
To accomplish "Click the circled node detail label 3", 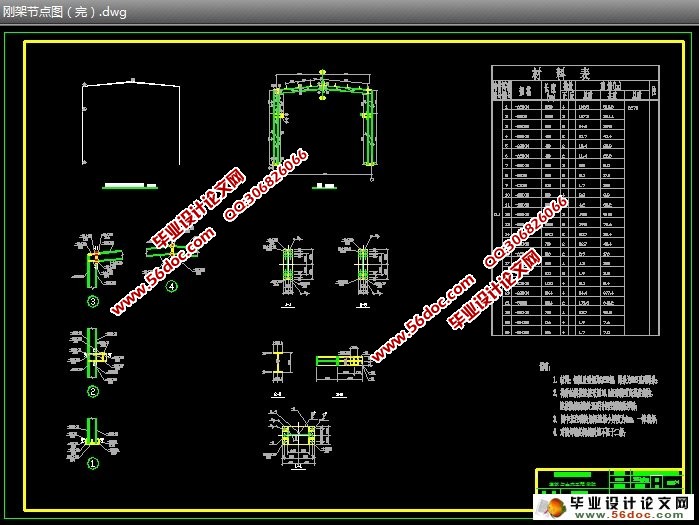I will click(92, 301).
